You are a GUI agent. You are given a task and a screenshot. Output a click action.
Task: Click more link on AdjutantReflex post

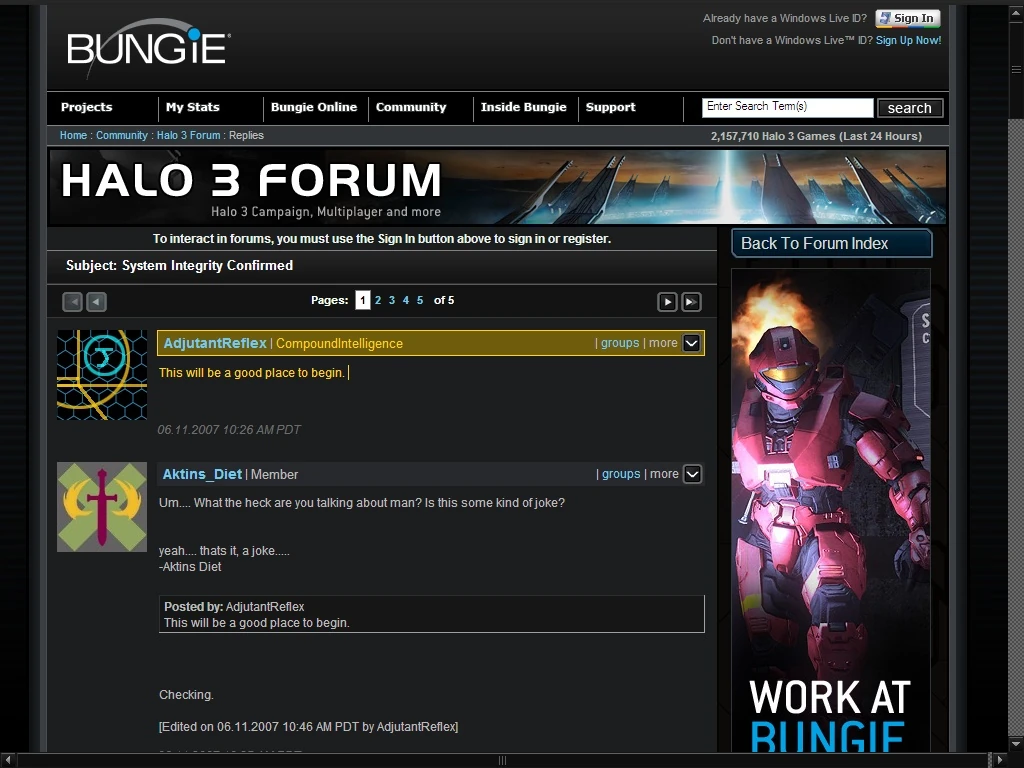coord(663,343)
